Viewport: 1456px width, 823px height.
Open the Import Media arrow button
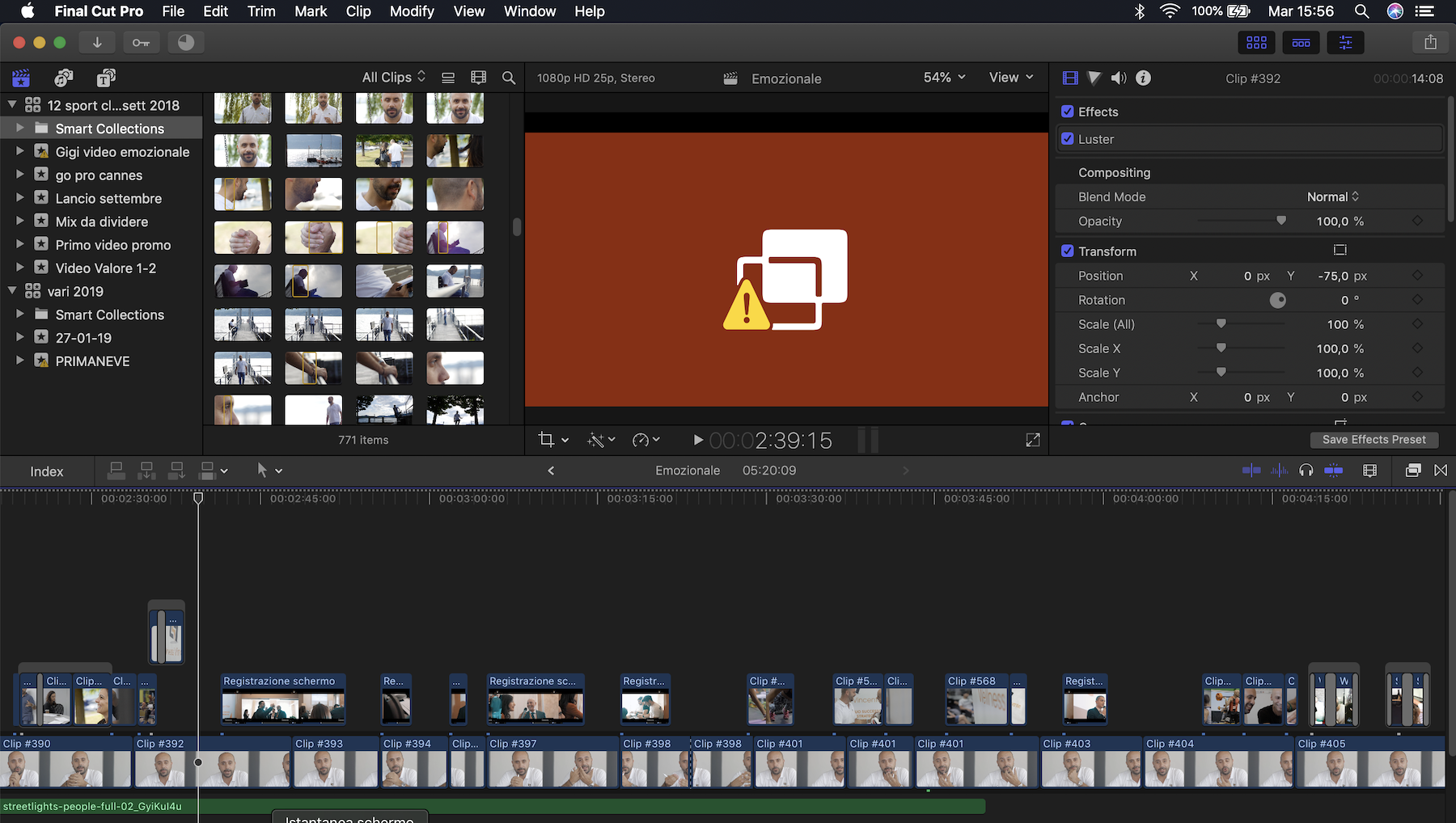pyautogui.click(x=97, y=43)
